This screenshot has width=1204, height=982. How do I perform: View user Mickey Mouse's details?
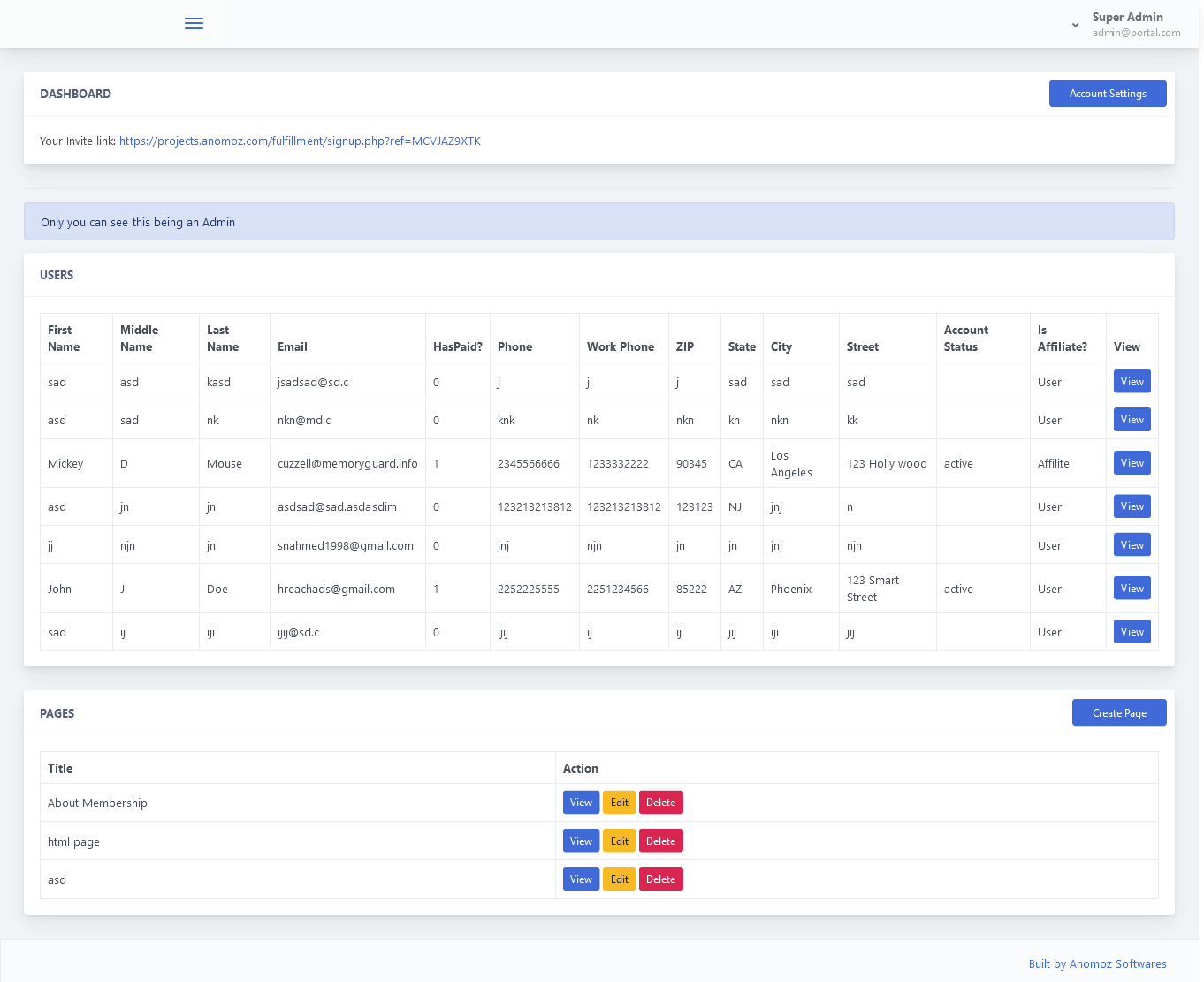click(x=1132, y=463)
